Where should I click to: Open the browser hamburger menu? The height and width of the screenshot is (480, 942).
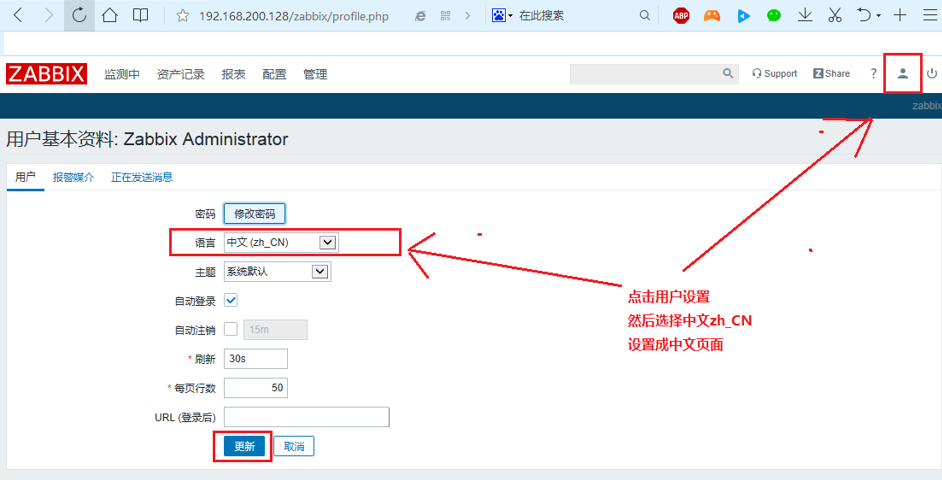pos(929,16)
